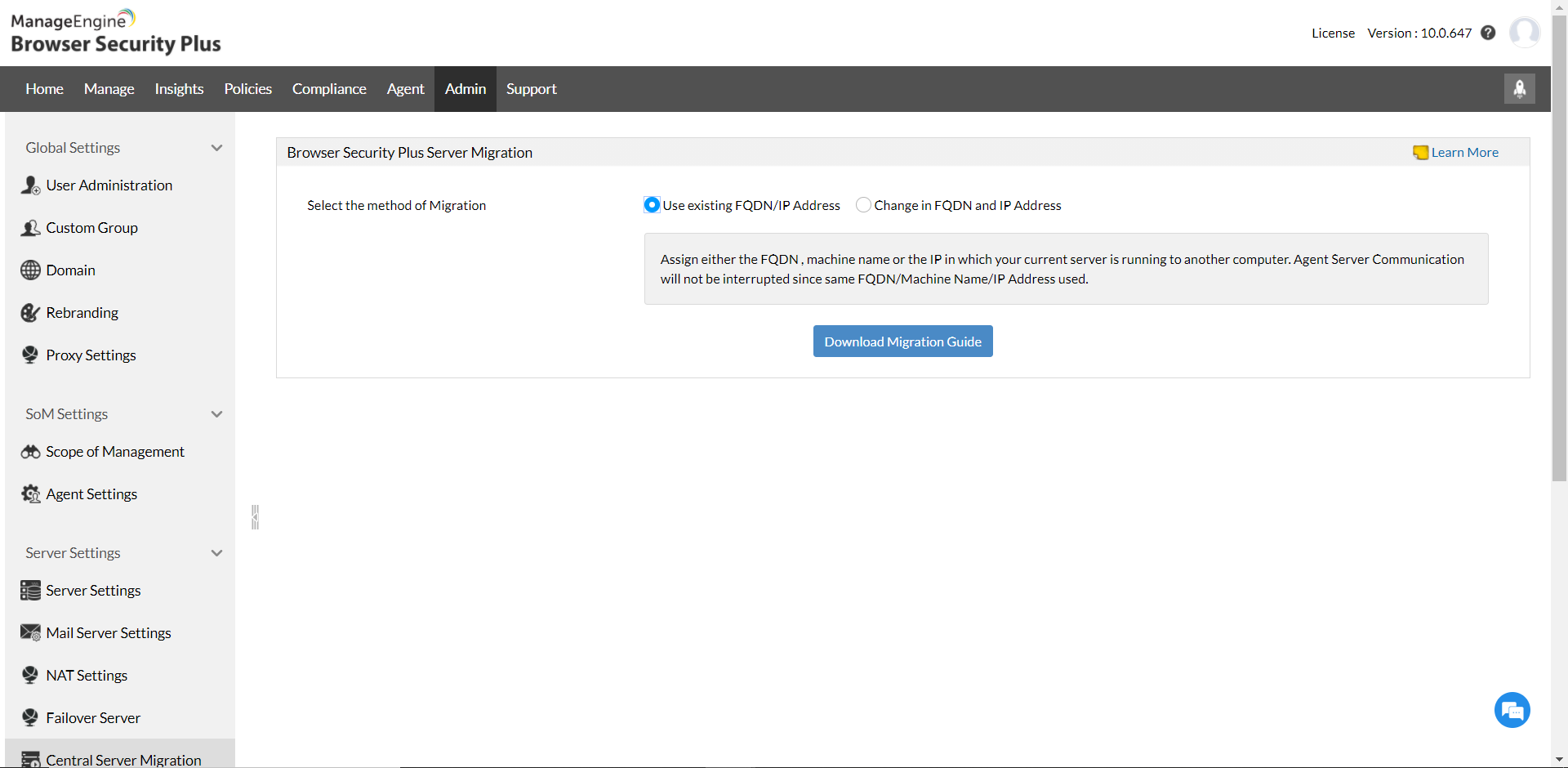Open the Learn More link
The width and height of the screenshot is (1568, 768).
point(1465,153)
